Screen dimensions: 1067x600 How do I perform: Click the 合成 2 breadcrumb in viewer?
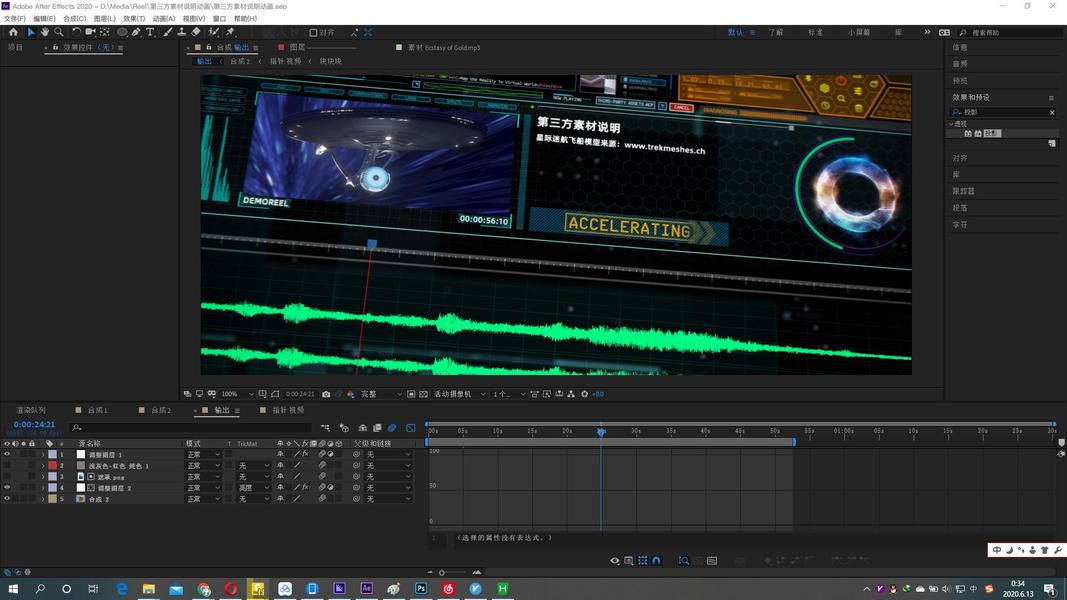point(240,61)
